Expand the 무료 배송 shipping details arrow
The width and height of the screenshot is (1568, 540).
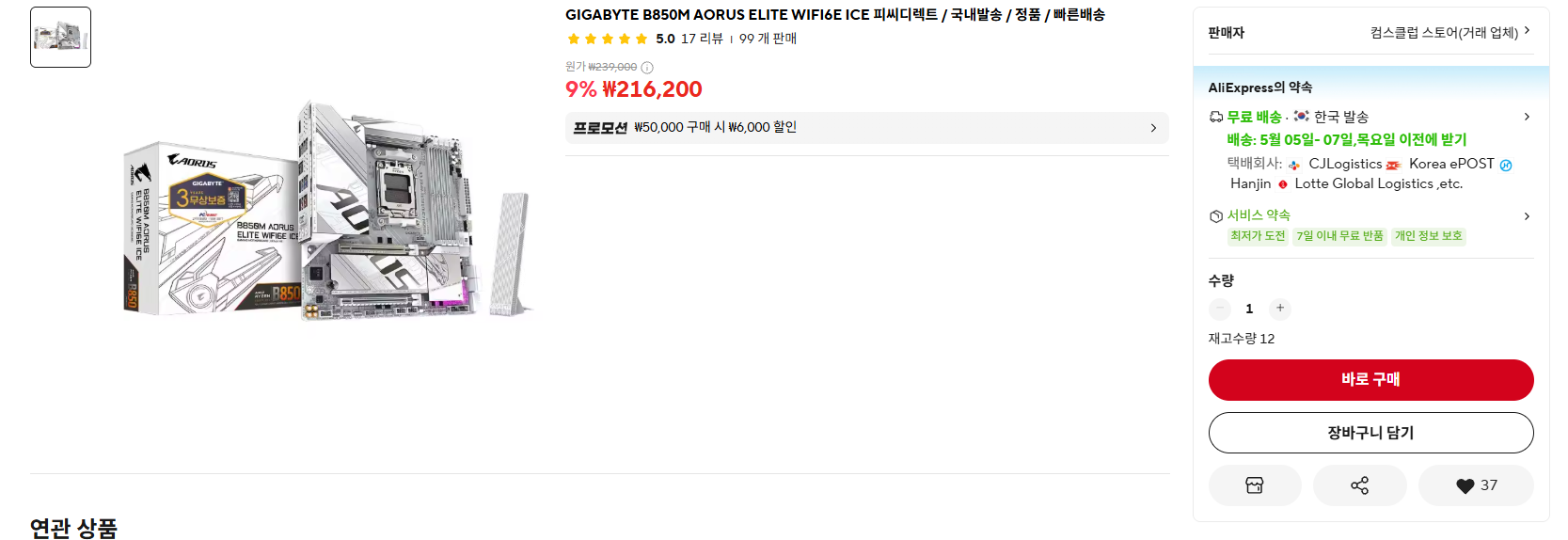coord(1527,117)
